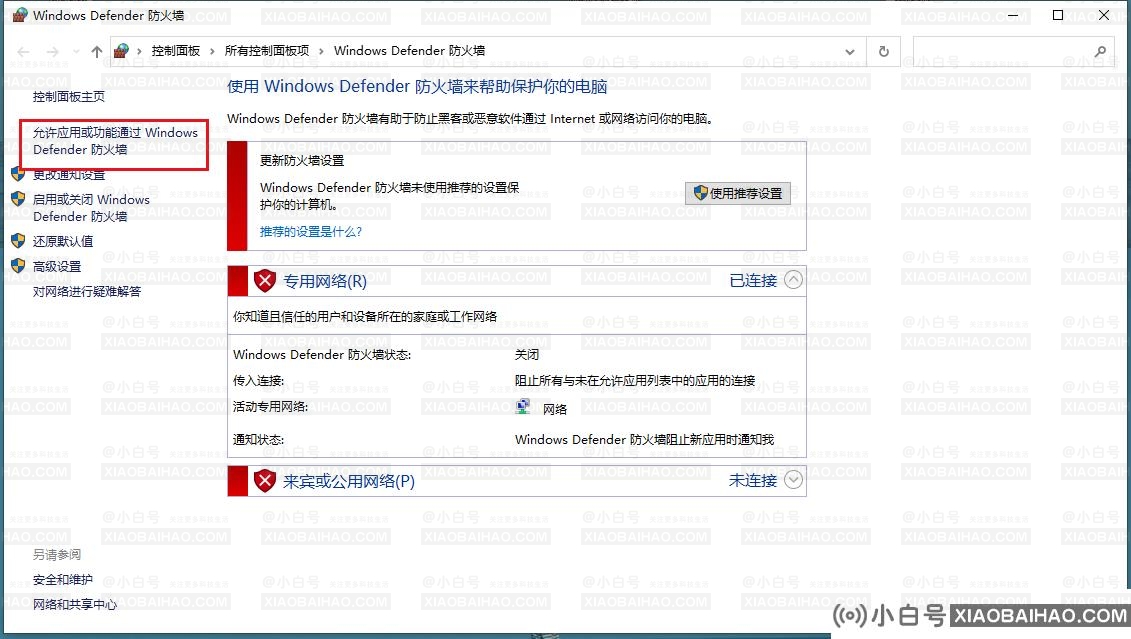Open 还原默认值 link
The width and height of the screenshot is (1131, 639).
pyautogui.click(x=63, y=241)
